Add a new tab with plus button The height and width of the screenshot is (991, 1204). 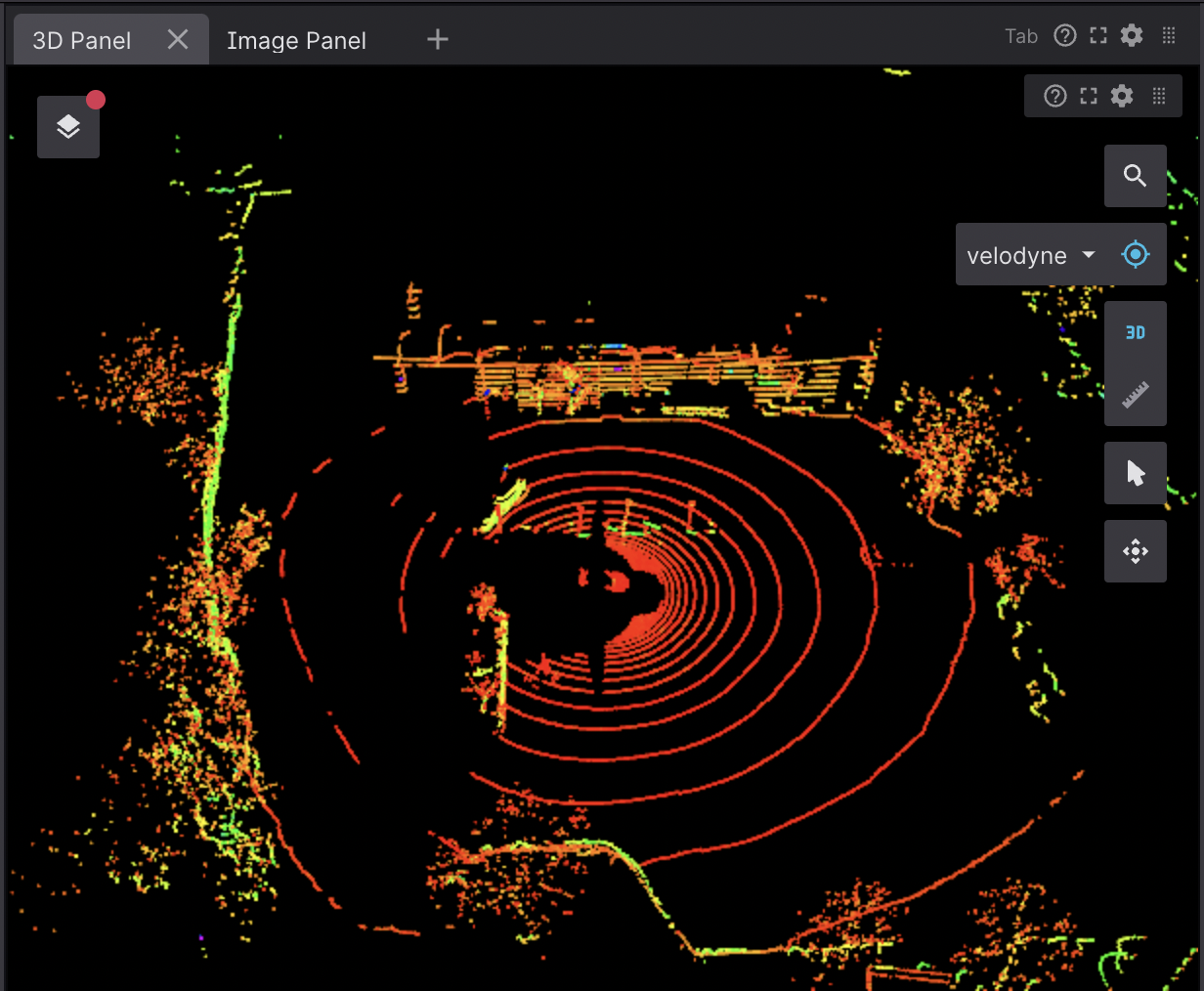pos(438,39)
